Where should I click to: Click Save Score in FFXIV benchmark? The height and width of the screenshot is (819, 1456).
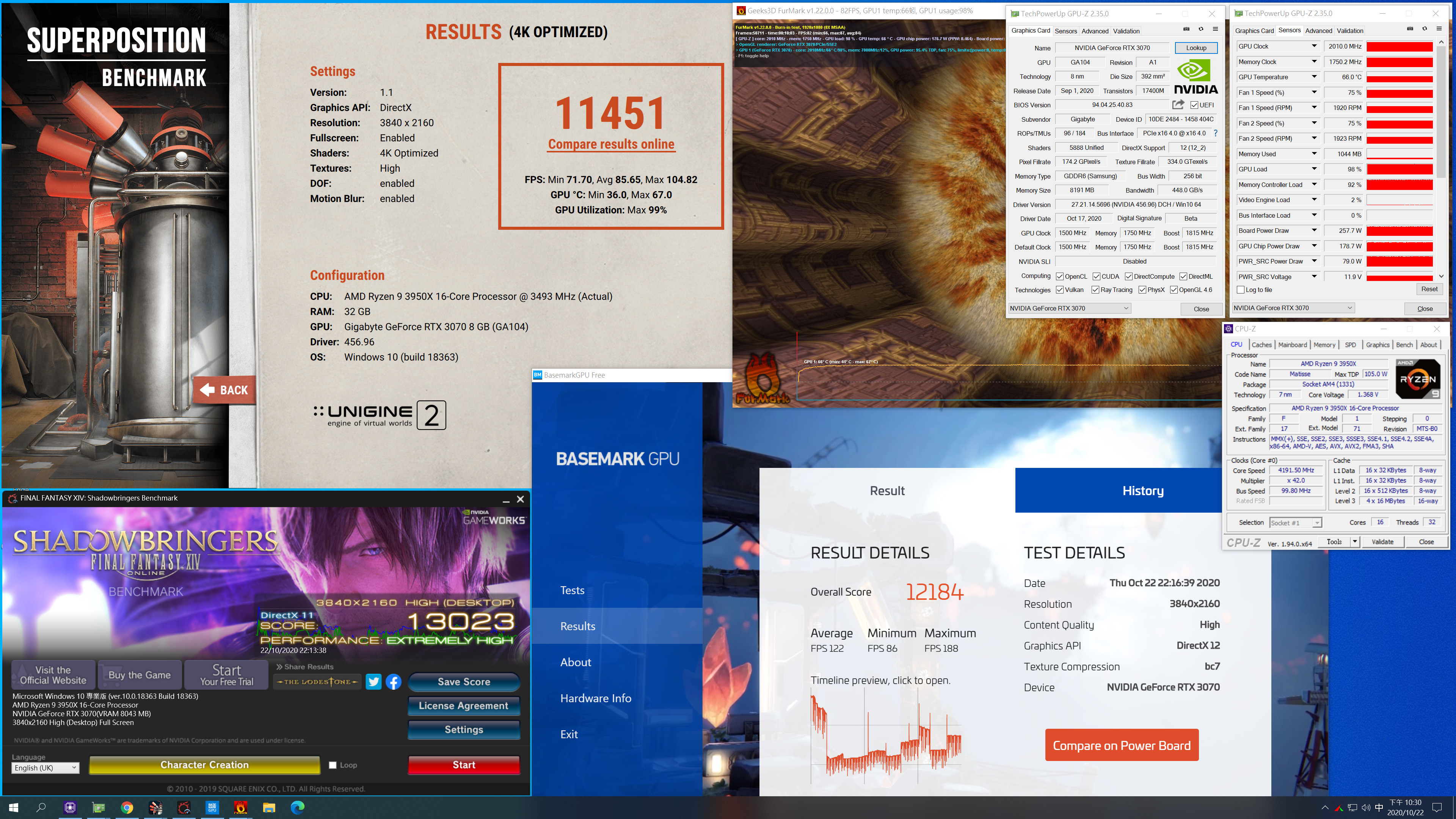pos(463,682)
